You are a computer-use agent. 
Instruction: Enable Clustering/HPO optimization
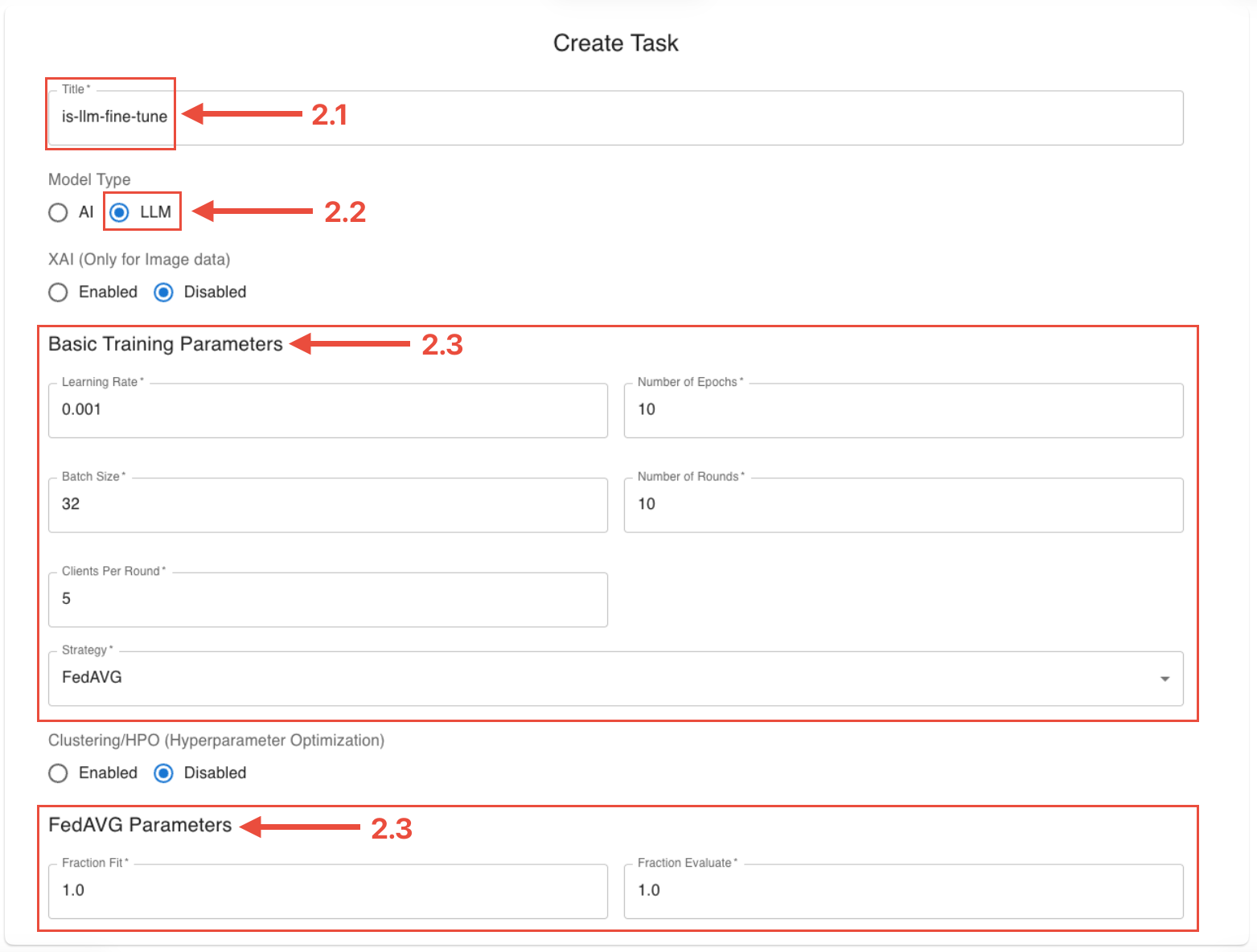58,773
